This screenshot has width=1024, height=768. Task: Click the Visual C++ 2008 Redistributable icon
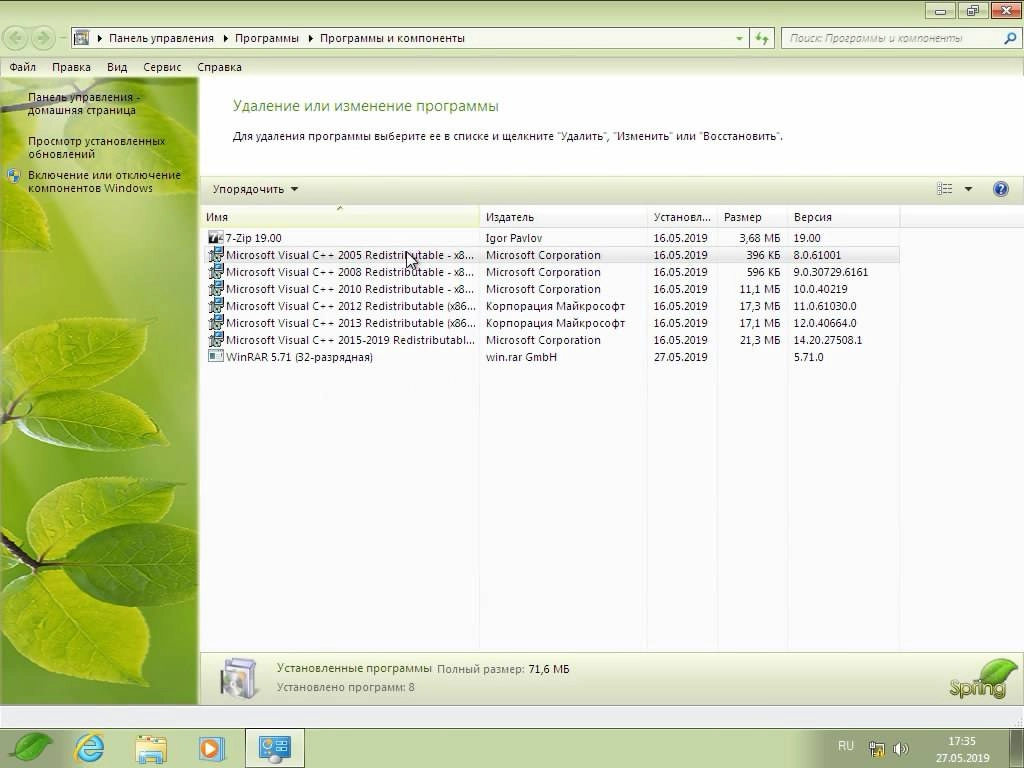tap(216, 272)
